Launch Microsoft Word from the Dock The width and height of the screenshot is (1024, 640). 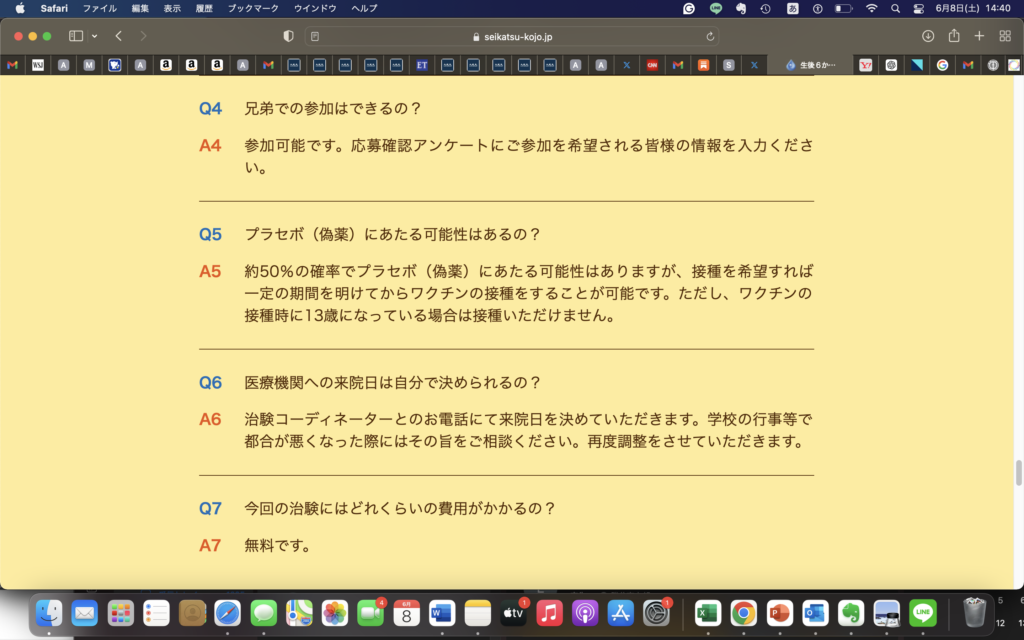click(442, 613)
